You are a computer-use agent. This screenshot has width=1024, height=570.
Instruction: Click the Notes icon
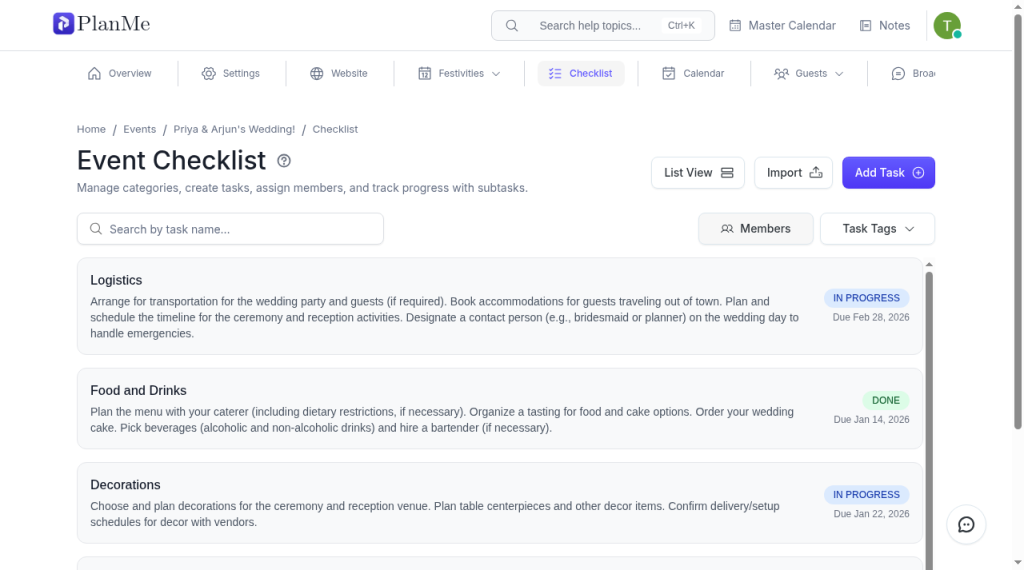coord(865,25)
